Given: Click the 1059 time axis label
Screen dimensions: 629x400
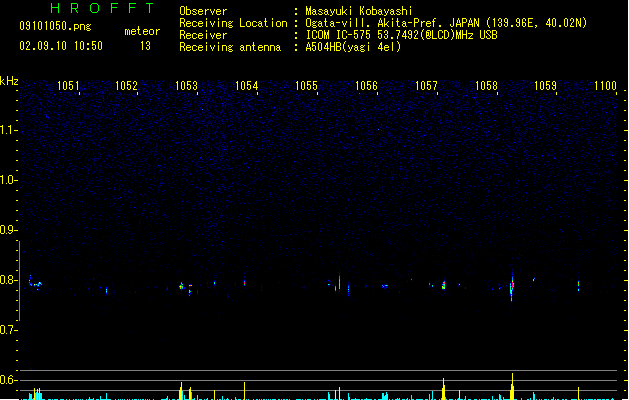Looking at the screenshot, I should tap(546, 86).
